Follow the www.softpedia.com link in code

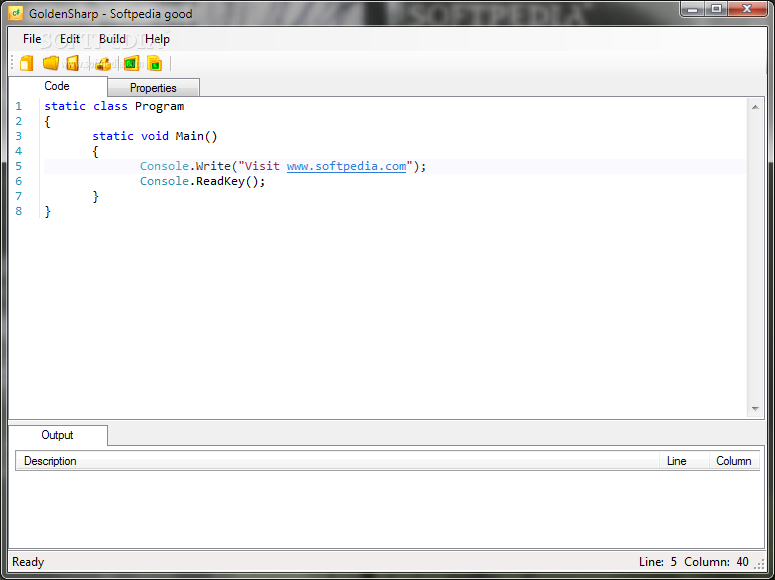coord(346,166)
